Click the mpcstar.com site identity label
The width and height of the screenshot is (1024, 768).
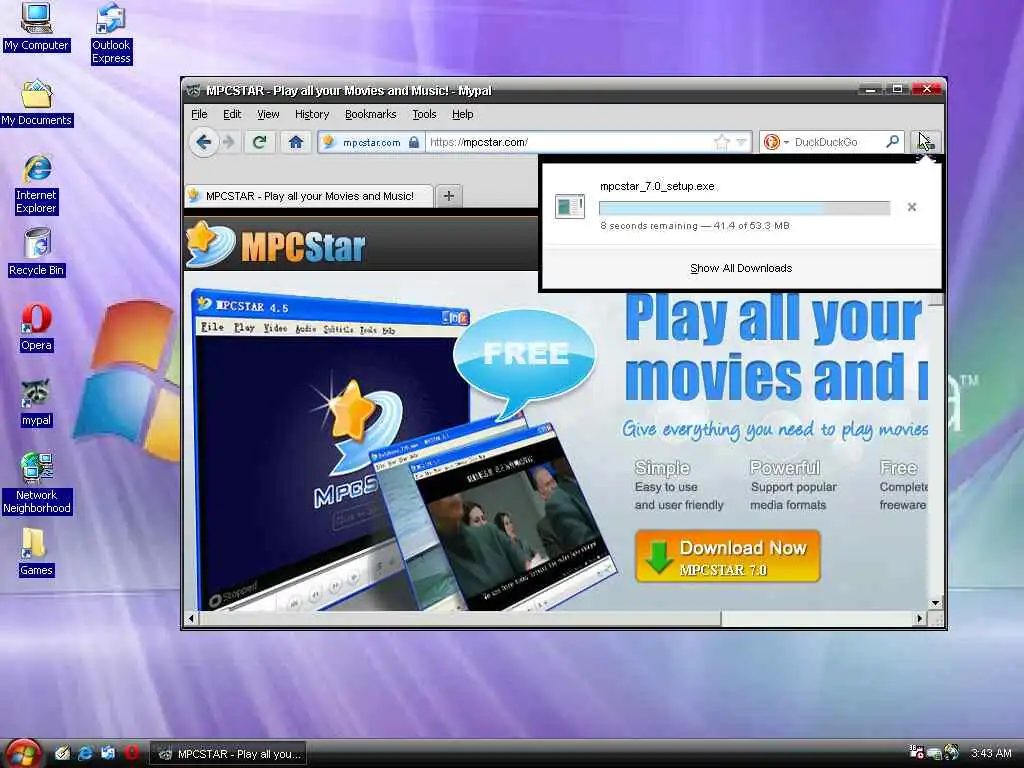pyautogui.click(x=371, y=142)
